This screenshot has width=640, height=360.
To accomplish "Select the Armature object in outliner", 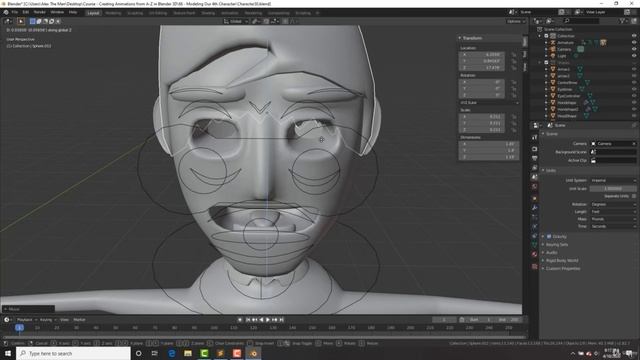I will pyautogui.click(x=565, y=42).
